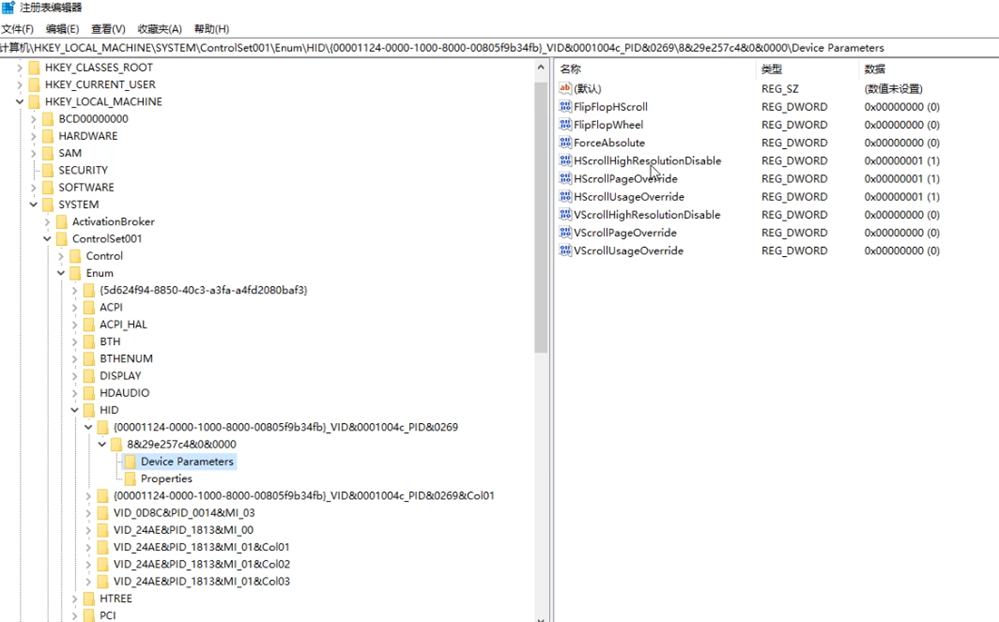The image size is (999, 622).
Task: Open the 收藏夹(A) menu
Action: tap(160, 29)
